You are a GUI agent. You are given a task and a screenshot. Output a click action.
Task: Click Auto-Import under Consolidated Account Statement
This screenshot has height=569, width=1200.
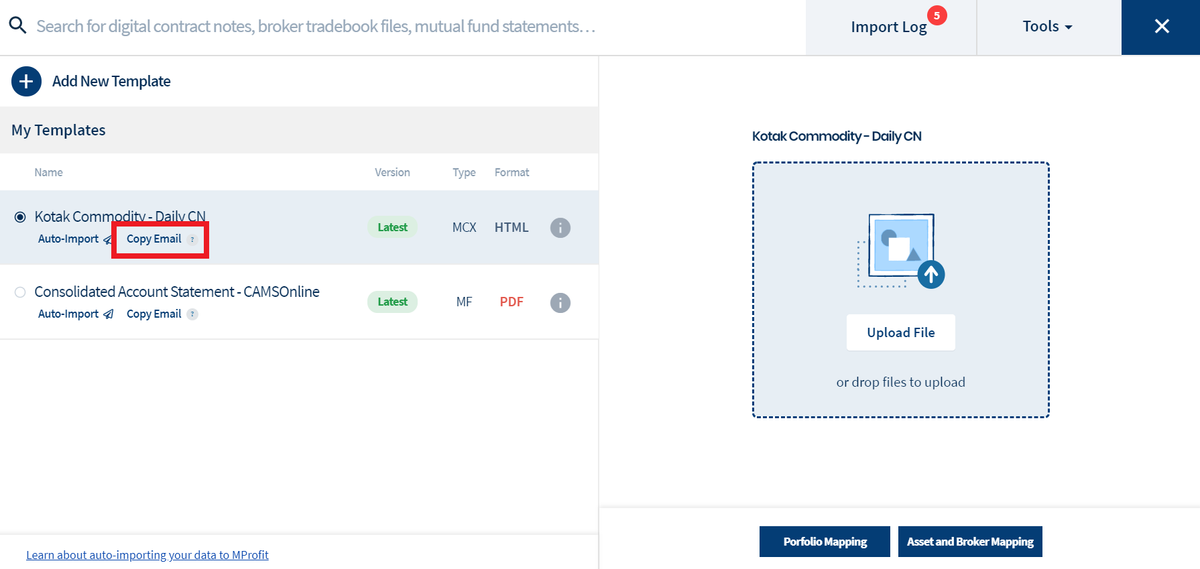68,314
